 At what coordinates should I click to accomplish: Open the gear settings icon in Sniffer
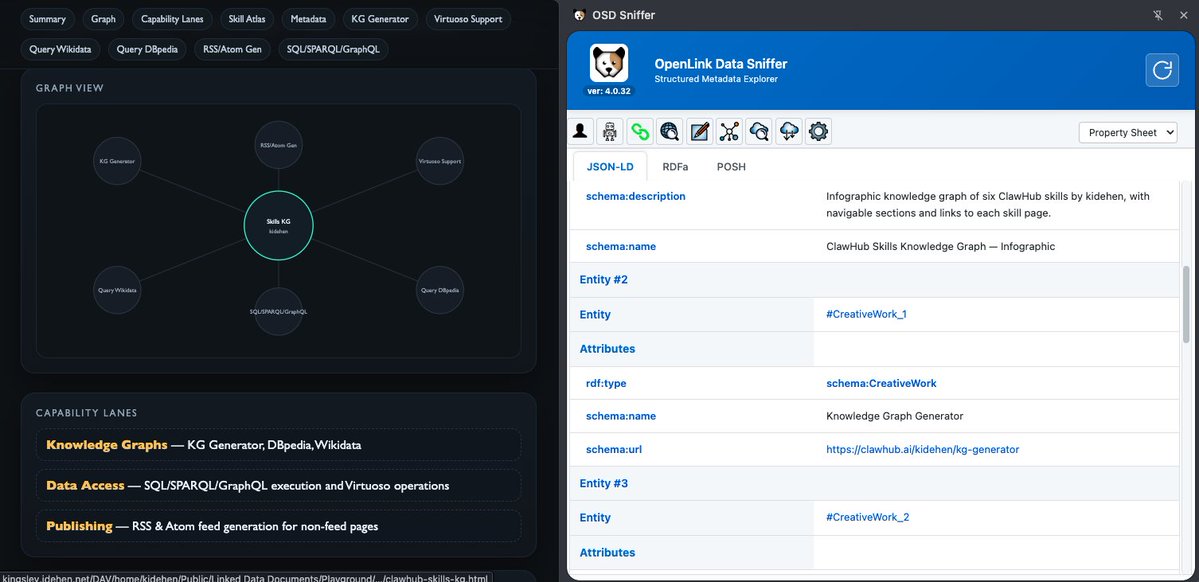click(818, 132)
